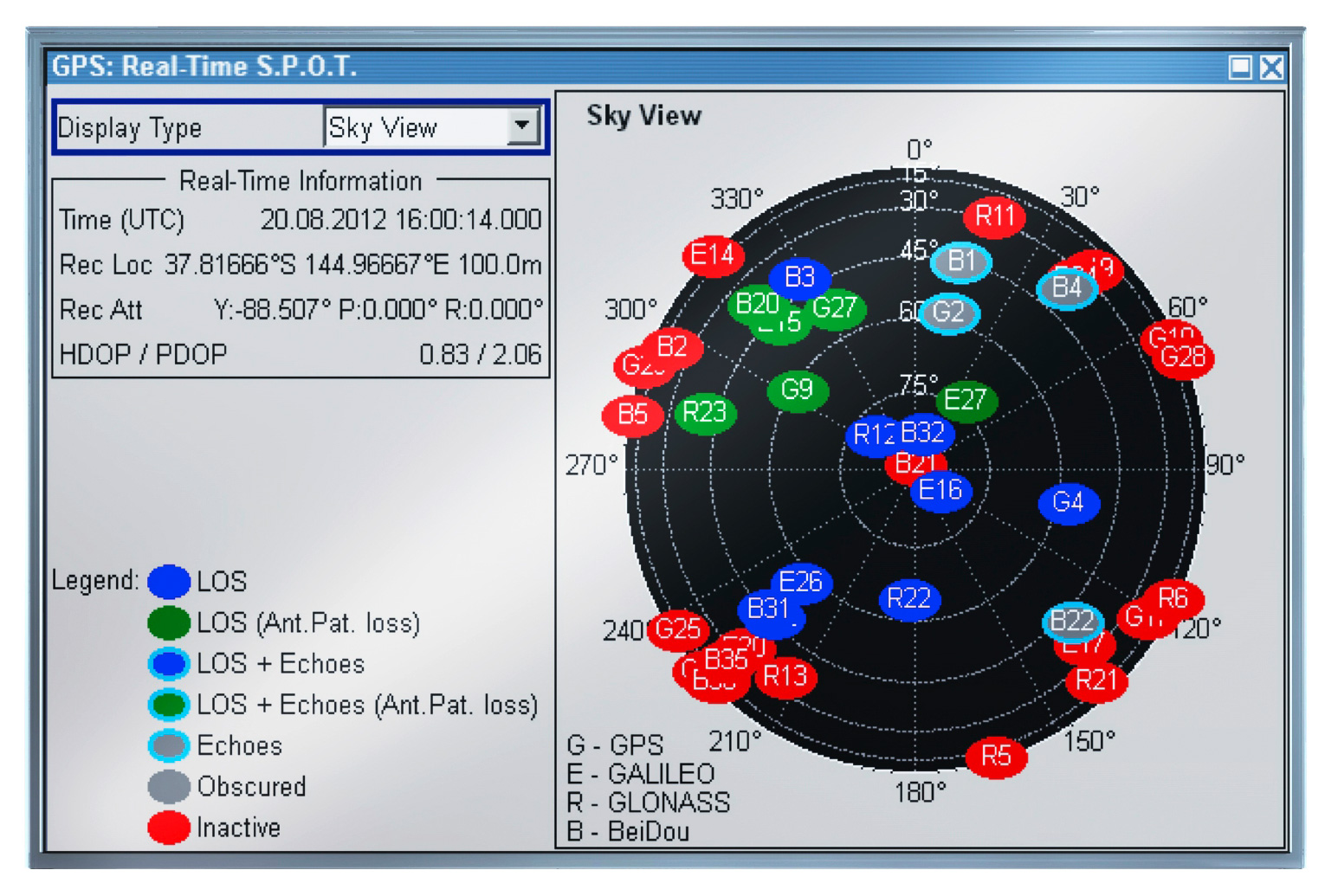
Task: Click the E16 Galileo satellite near center
Action: click(x=940, y=490)
